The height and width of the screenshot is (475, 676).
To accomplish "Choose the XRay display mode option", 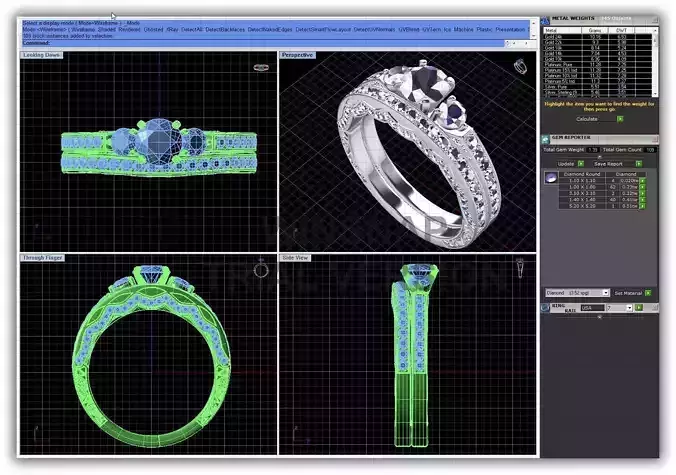I will [172, 30].
